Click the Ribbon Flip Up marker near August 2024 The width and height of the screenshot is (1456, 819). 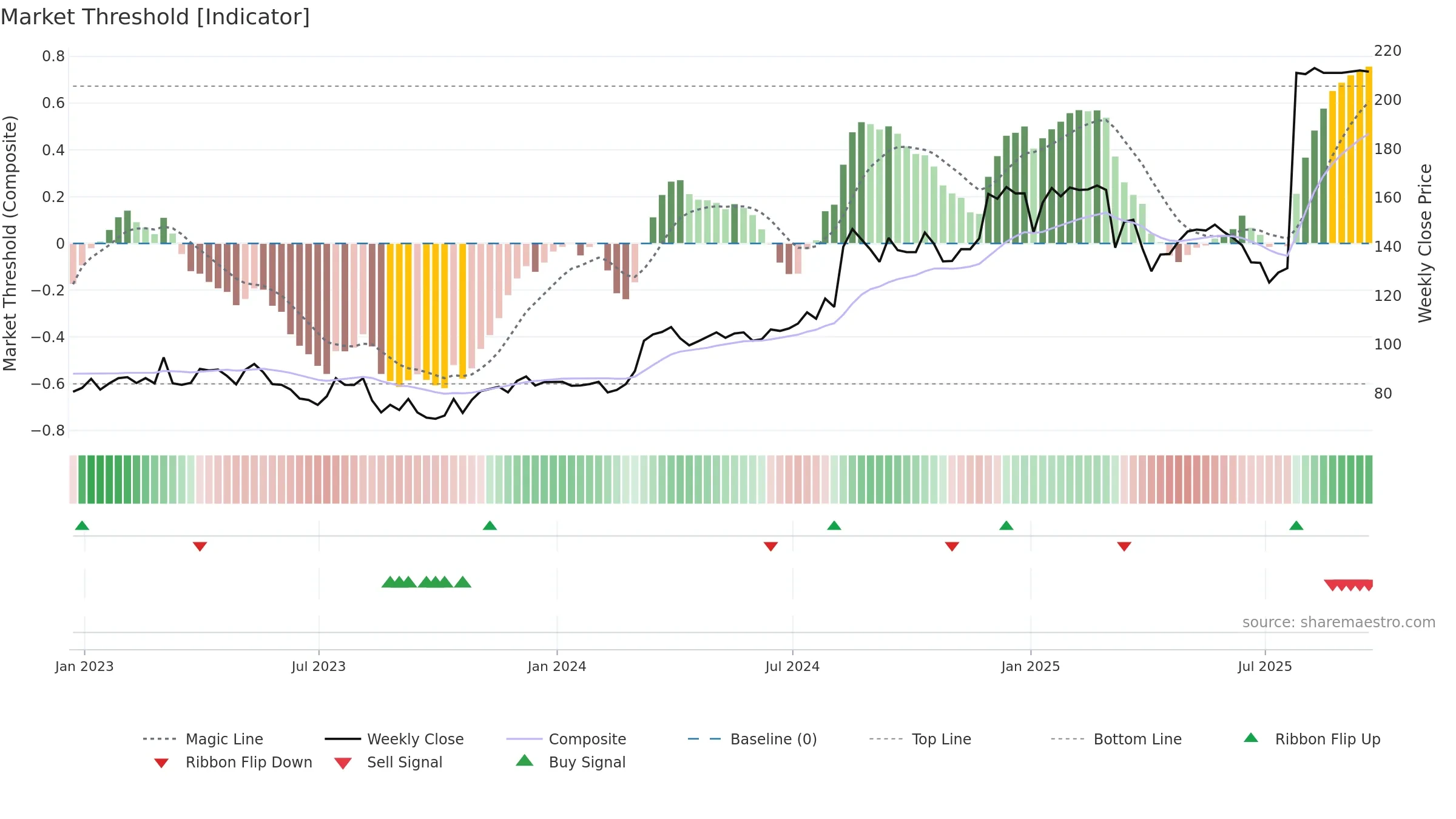click(x=834, y=525)
